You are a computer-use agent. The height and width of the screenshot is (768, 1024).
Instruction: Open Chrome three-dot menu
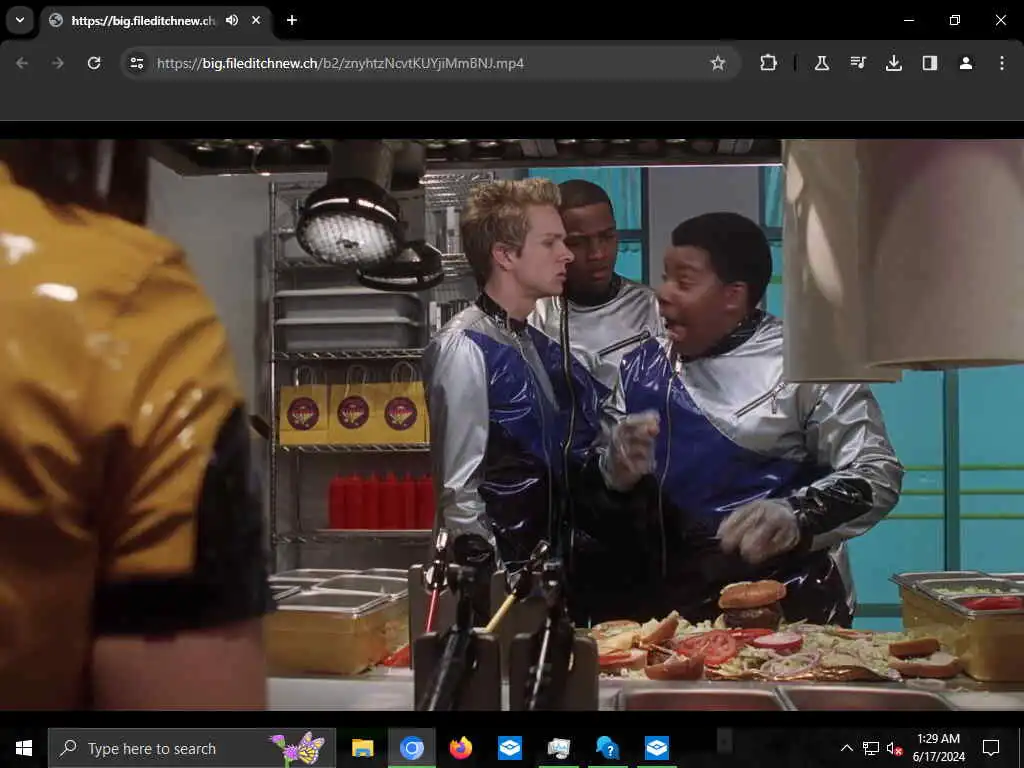point(1001,63)
